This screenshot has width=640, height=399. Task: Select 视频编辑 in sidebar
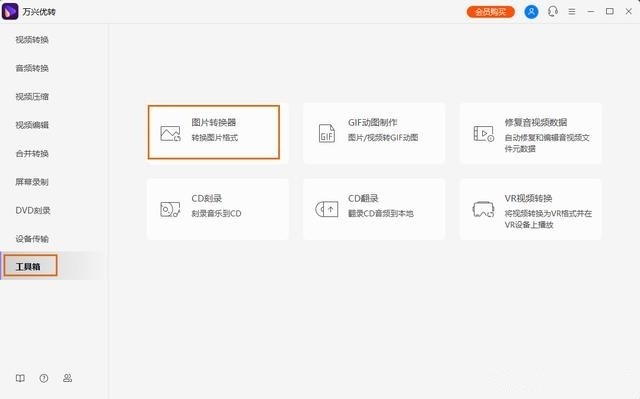point(32,125)
